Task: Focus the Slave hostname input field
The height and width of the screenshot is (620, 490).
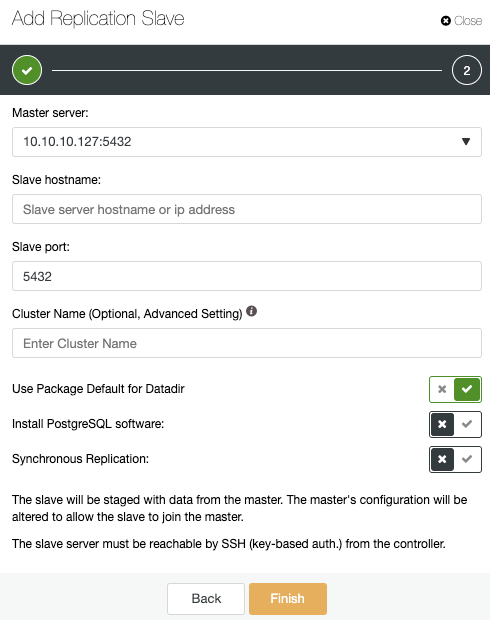Action: (x=247, y=209)
